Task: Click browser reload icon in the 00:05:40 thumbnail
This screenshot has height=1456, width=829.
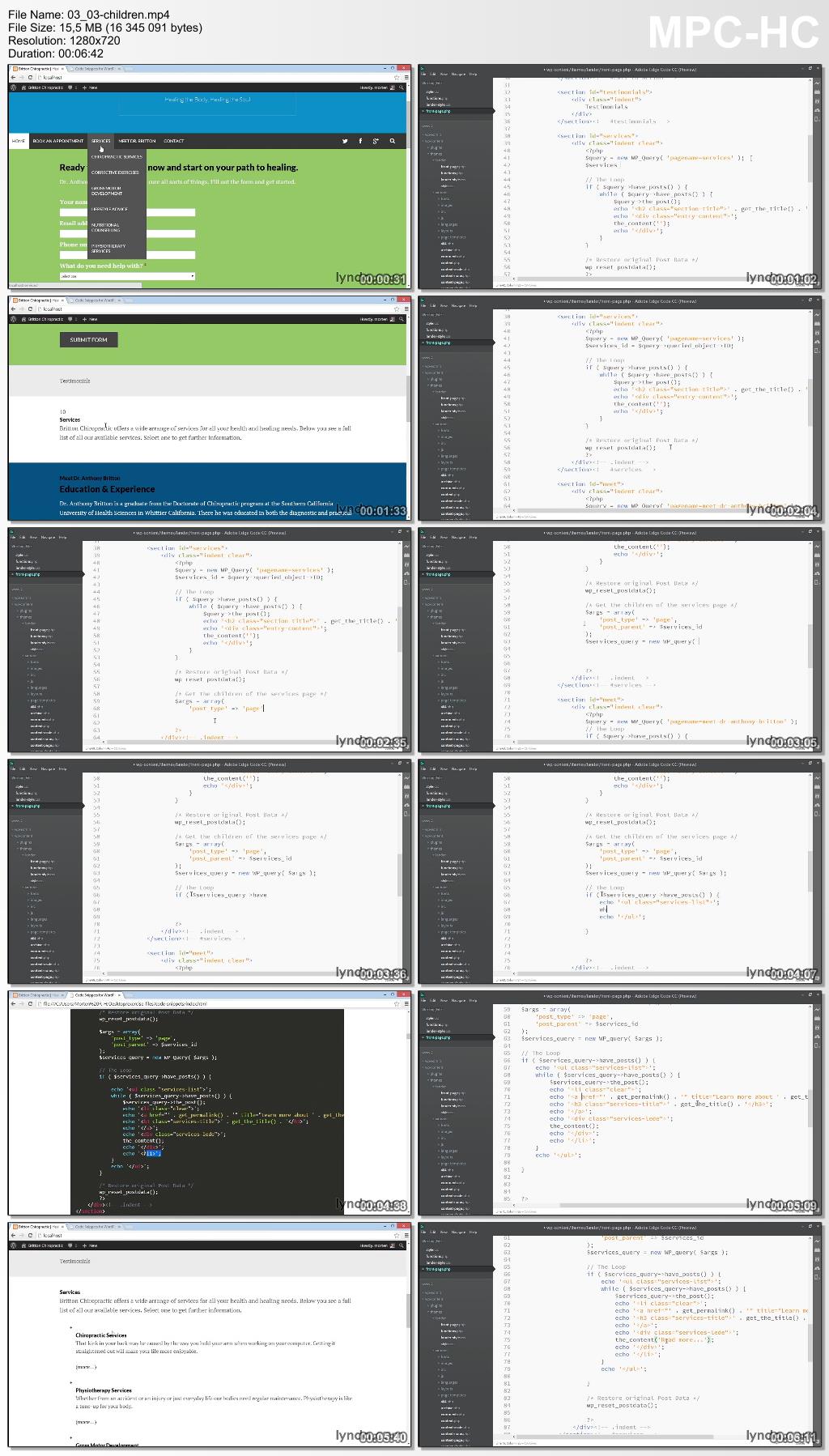Action: tap(30, 1235)
